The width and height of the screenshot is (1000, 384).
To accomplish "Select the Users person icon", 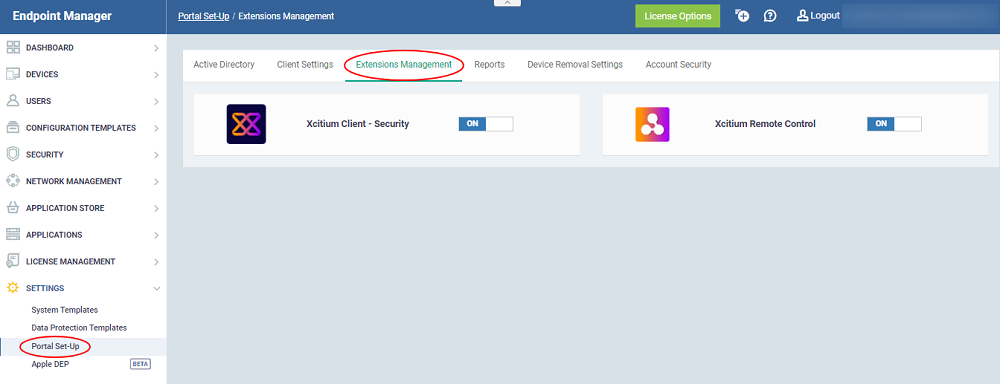I will point(13,101).
